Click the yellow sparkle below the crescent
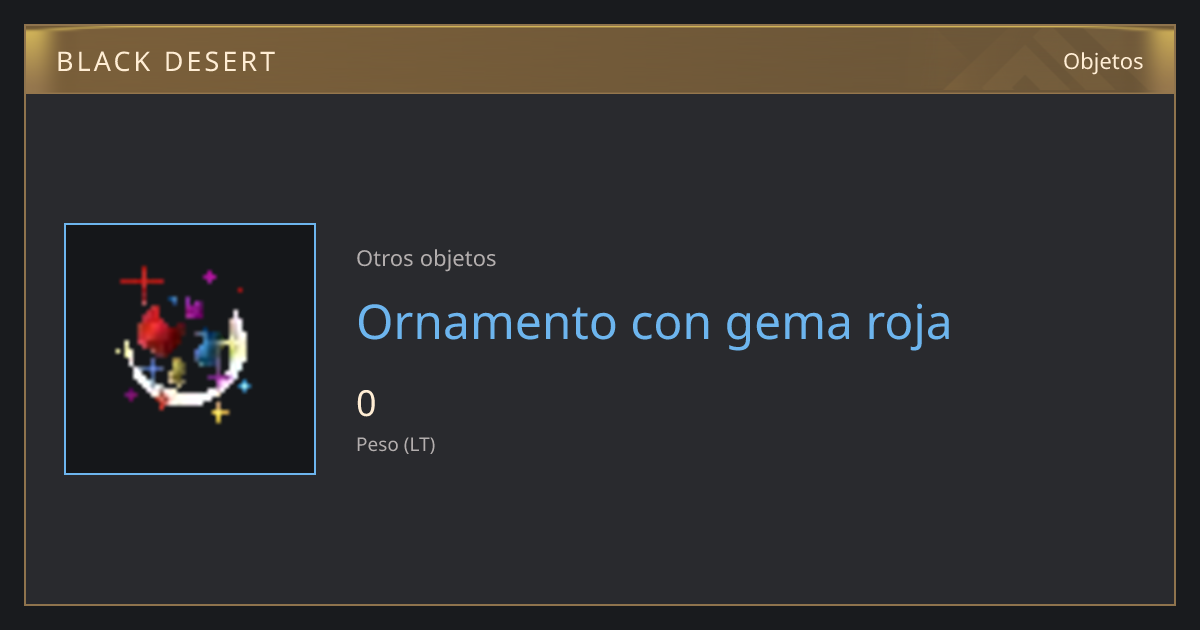1200x630 pixels. point(220,412)
